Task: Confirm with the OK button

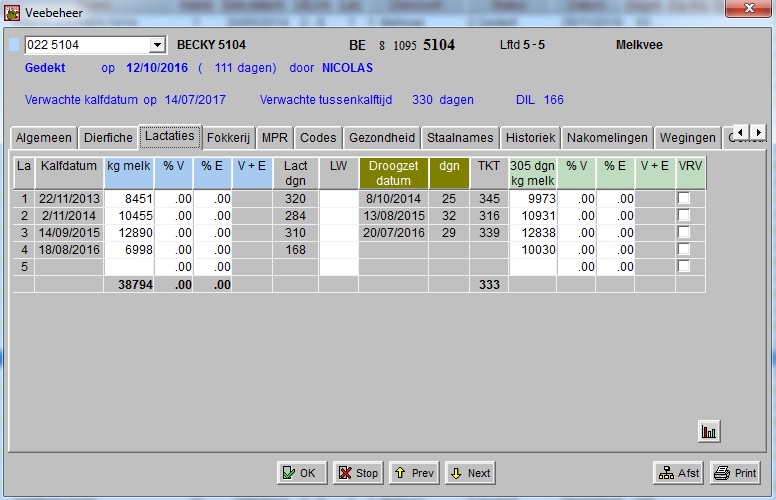Action: tap(302, 473)
